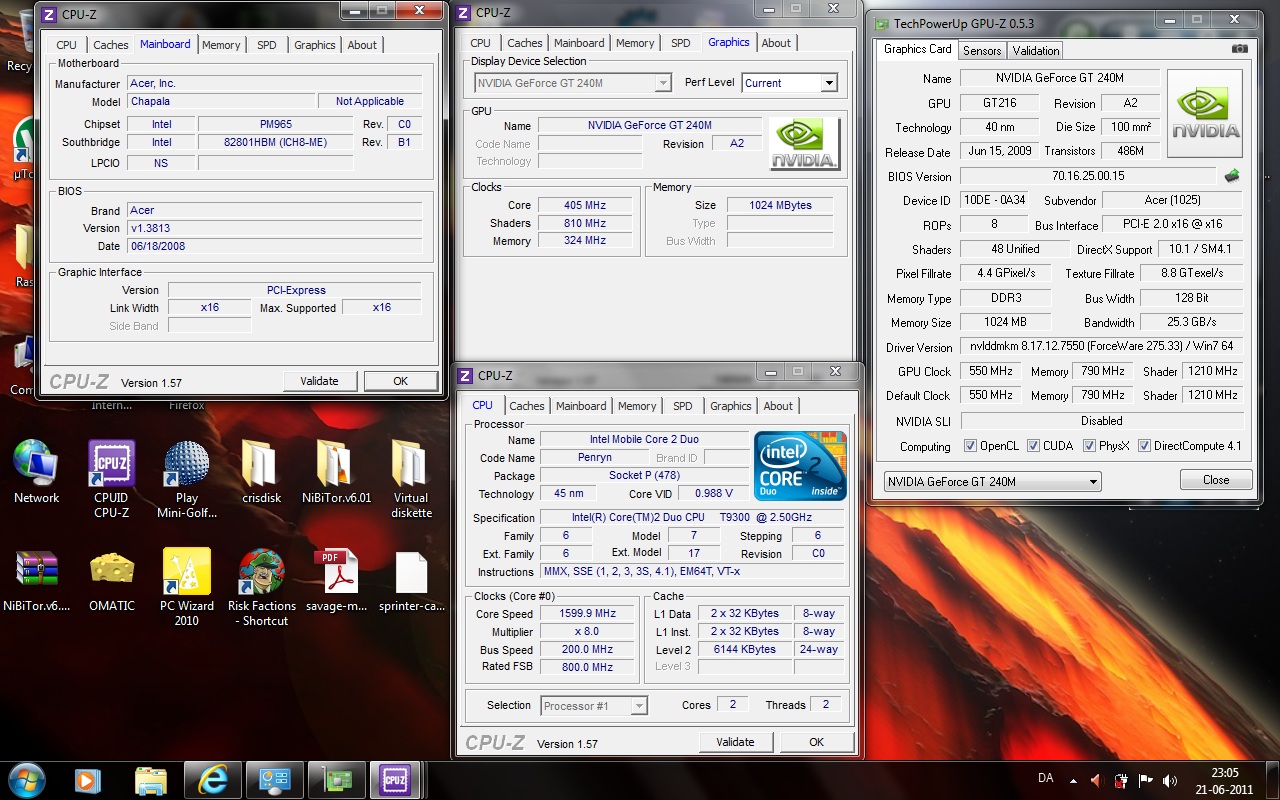Open Memory tab in bottom CPU-Z window
This screenshot has height=800, width=1280.
click(637, 406)
